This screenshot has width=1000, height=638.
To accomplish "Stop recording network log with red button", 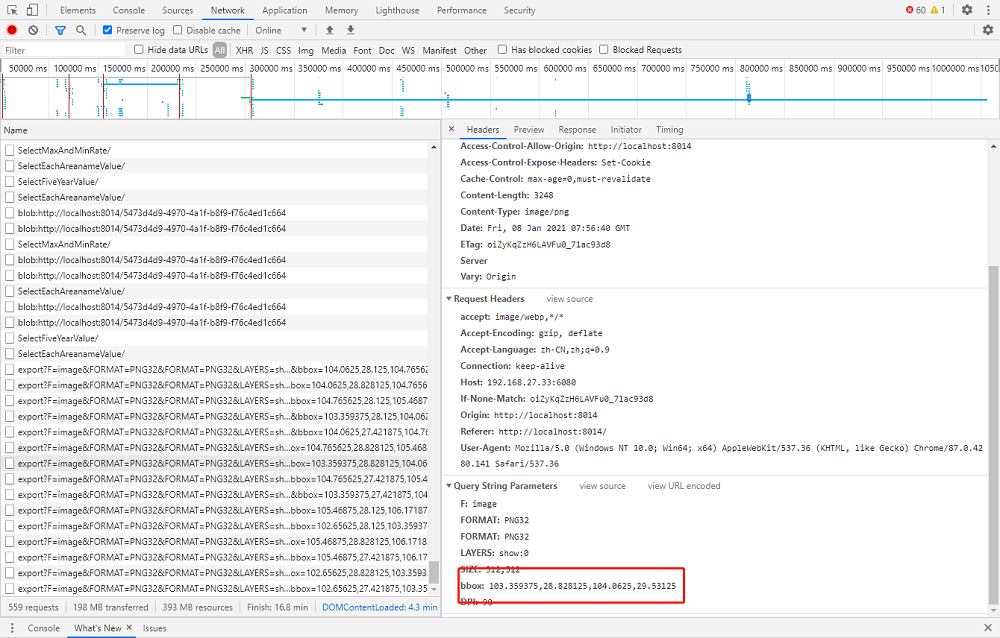I will click(x=11, y=30).
